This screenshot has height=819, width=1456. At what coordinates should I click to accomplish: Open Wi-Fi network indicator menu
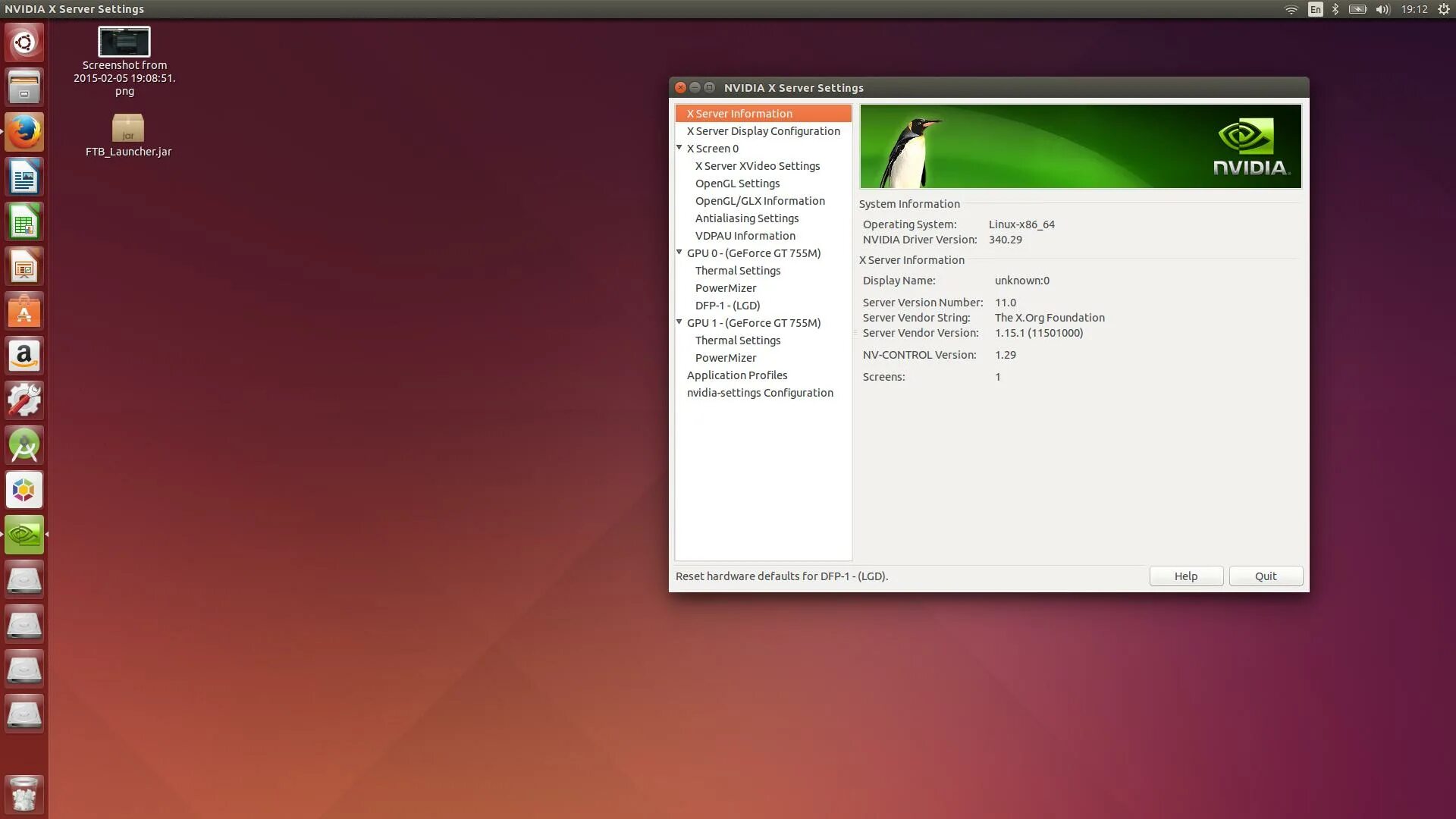(x=1291, y=9)
